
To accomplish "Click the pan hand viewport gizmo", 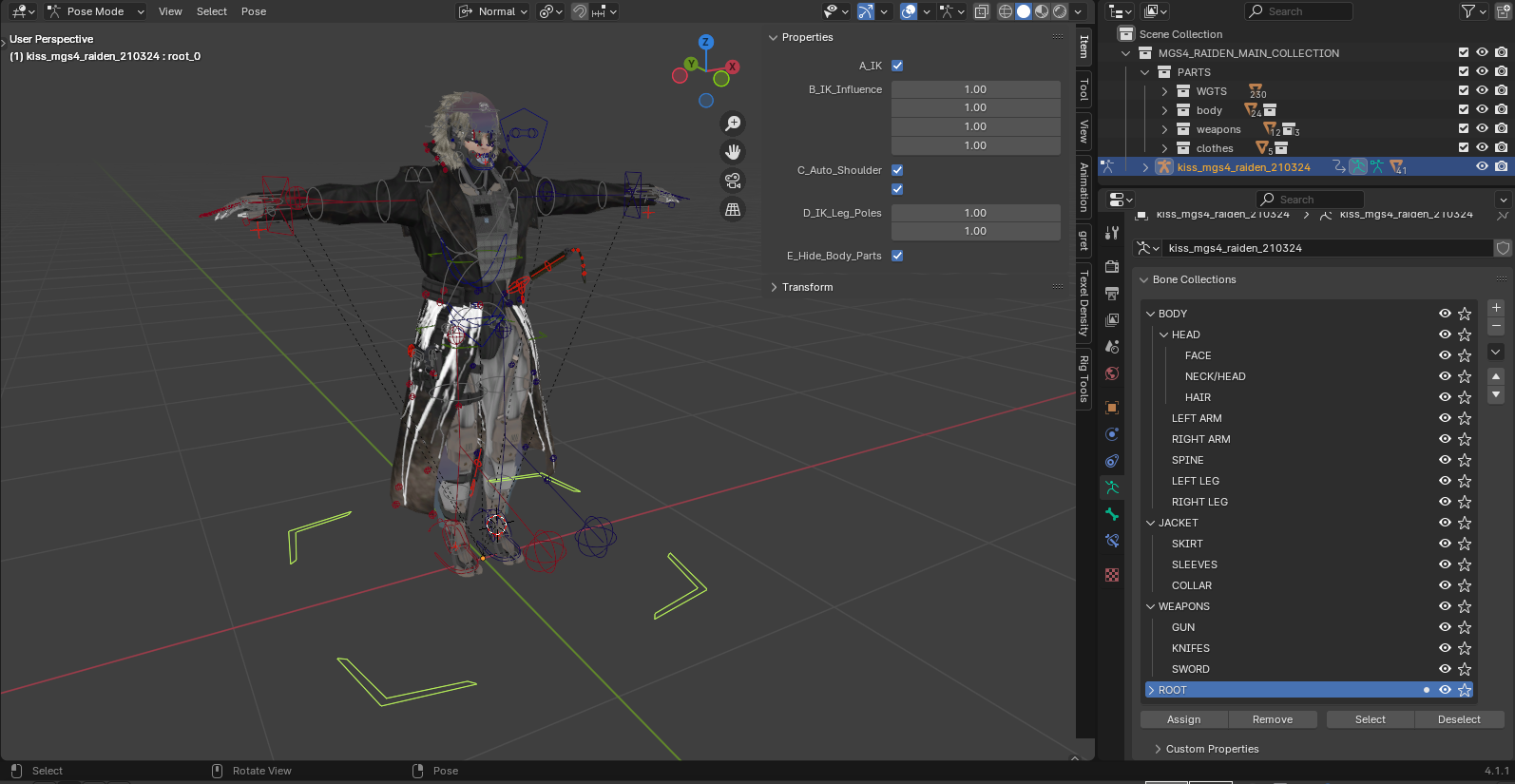I will point(733,152).
